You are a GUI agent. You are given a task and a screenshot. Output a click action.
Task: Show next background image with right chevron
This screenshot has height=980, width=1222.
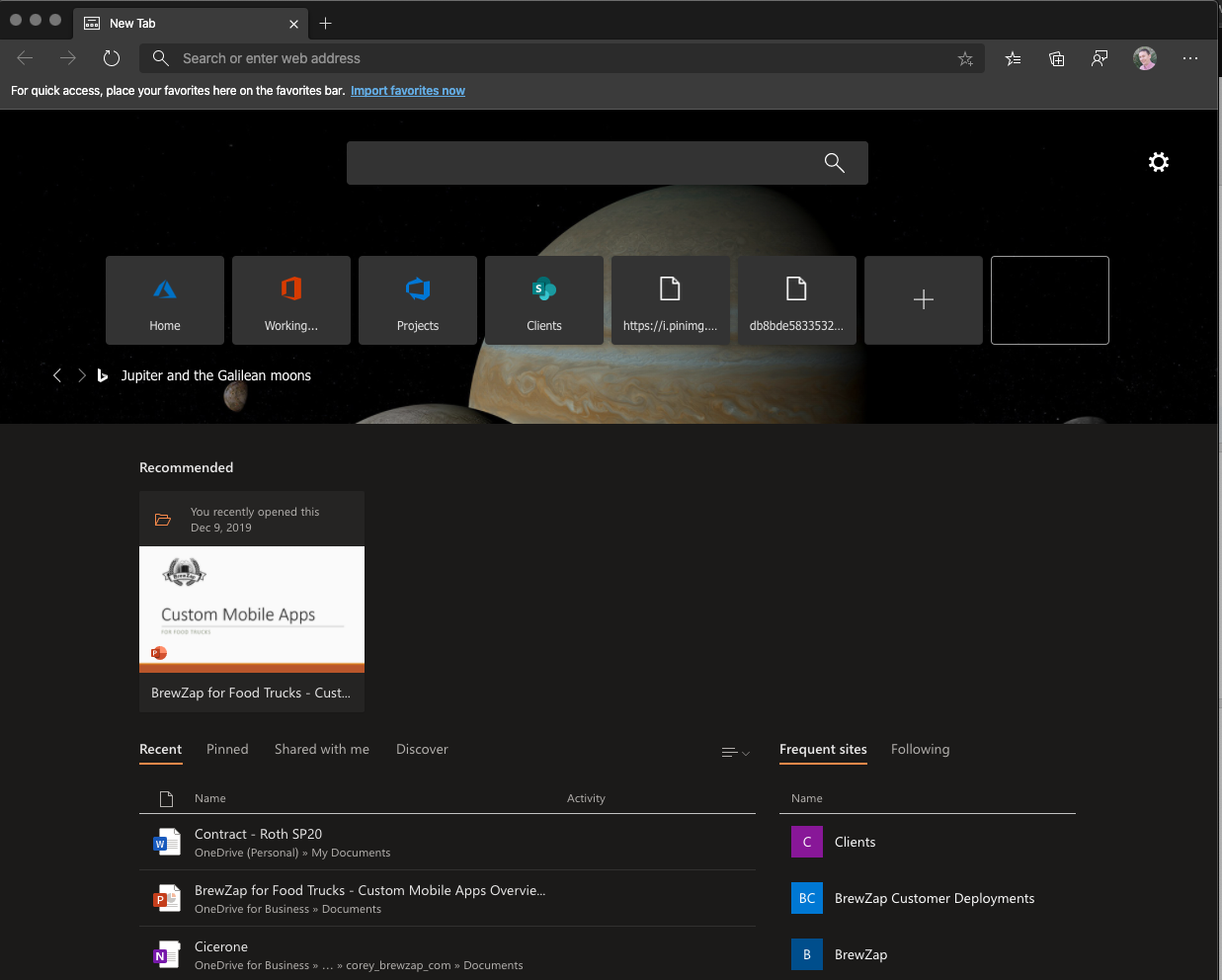pyautogui.click(x=82, y=375)
